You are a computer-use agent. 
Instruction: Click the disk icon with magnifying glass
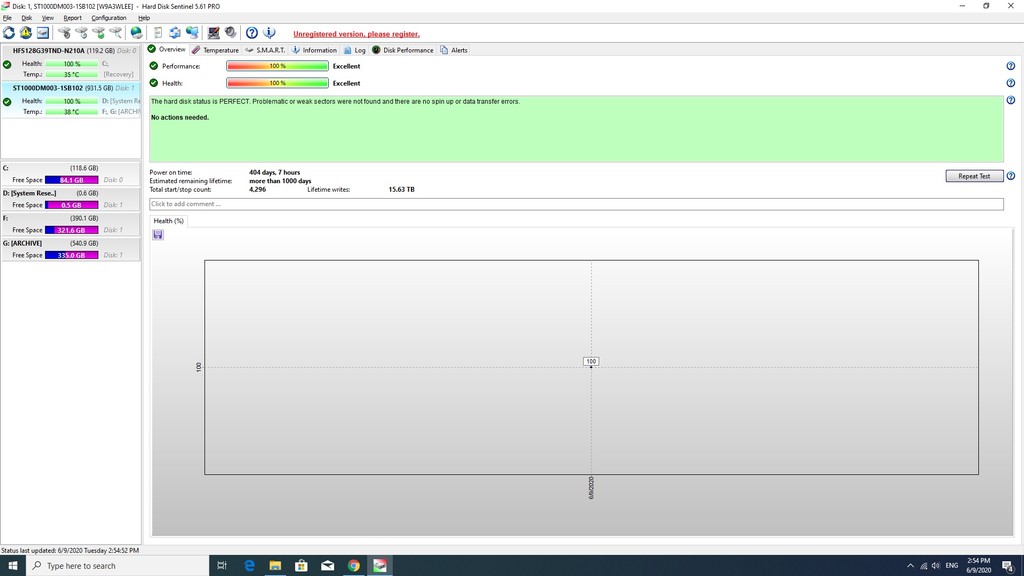(115, 33)
